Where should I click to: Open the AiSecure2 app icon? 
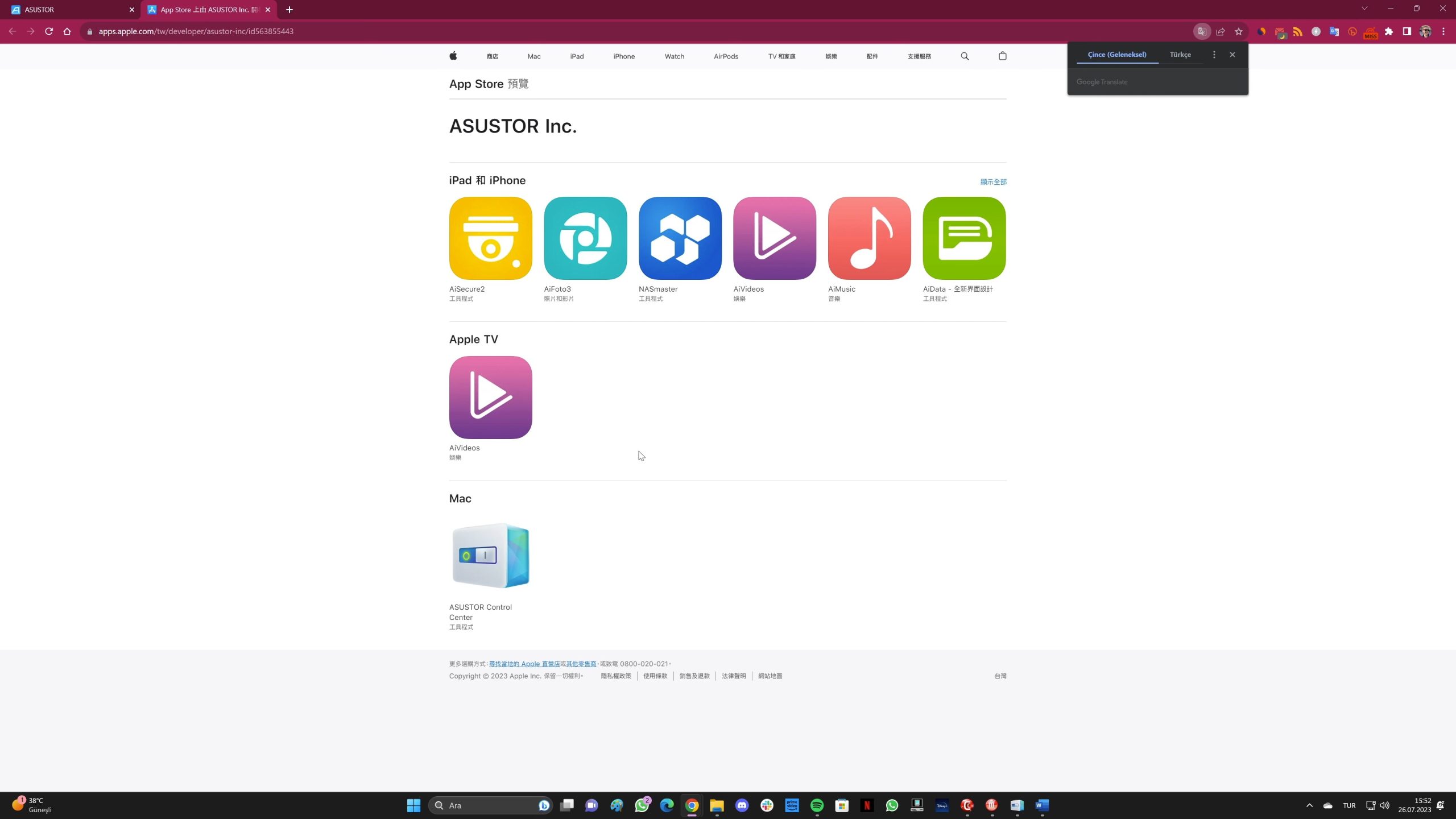pyautogui.click(x=490, y=238)
